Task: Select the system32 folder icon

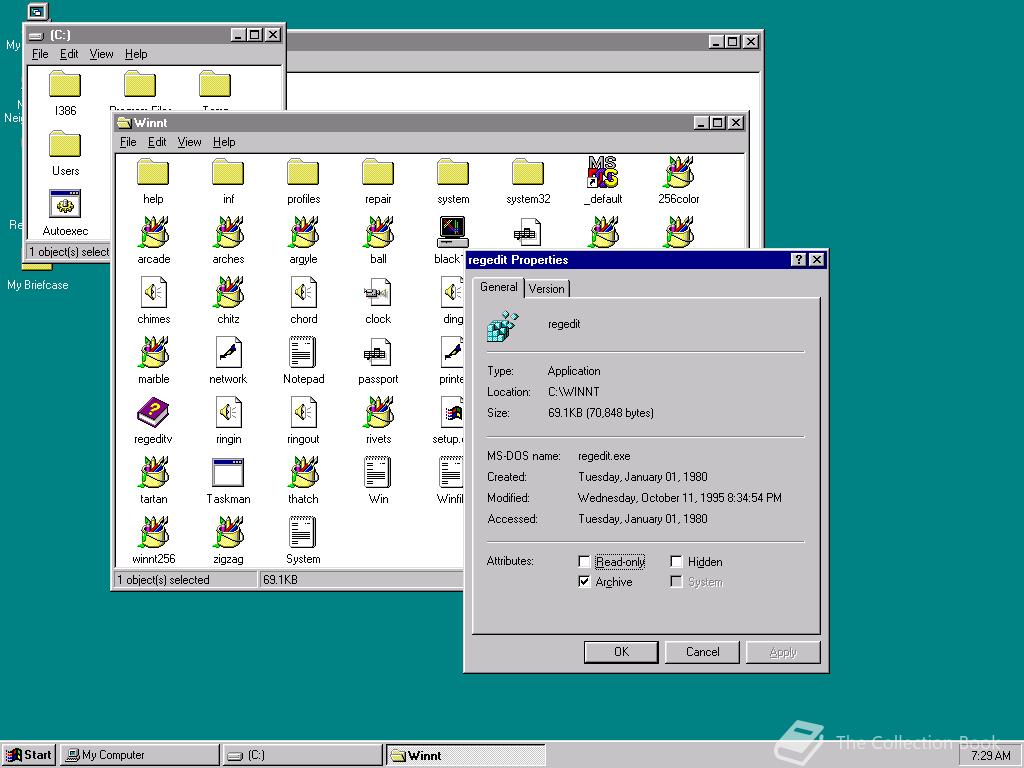Action: (x=528, y=172)
